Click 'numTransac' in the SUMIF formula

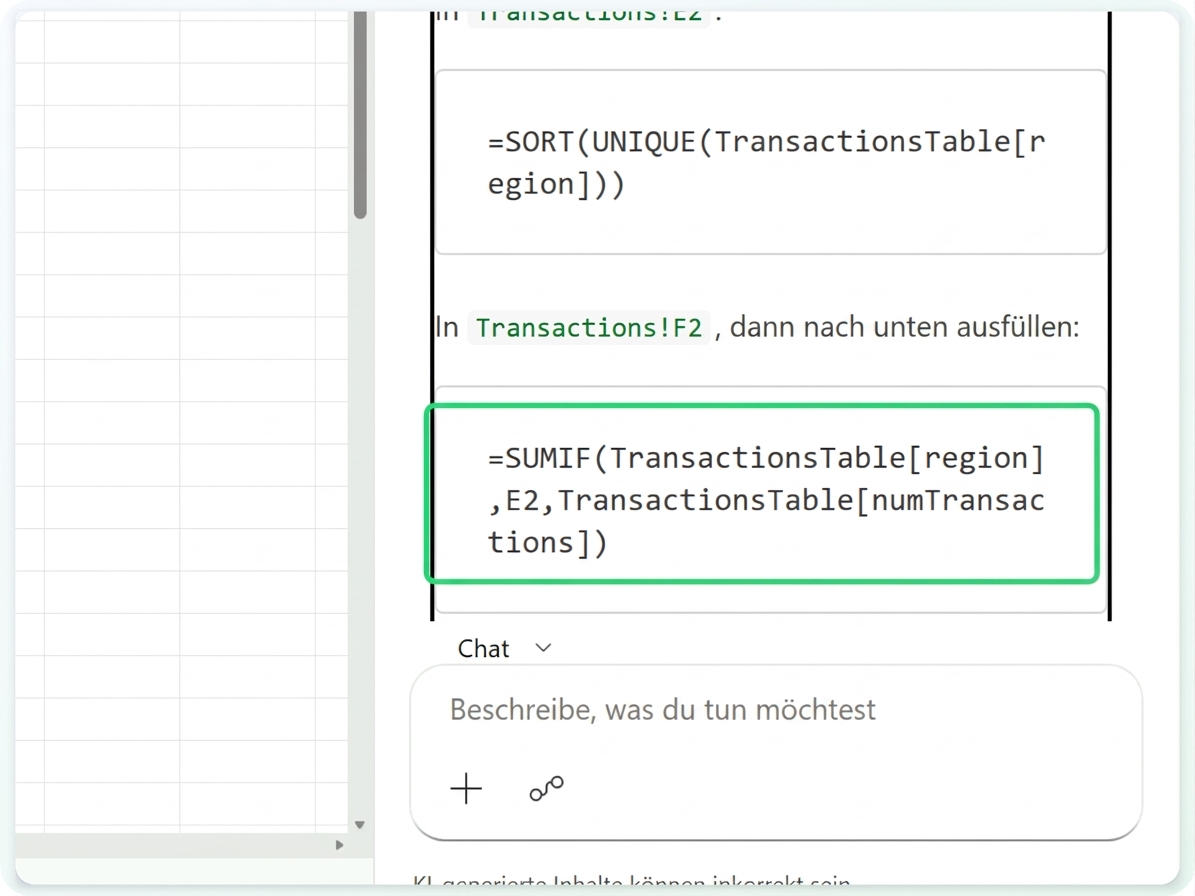tap(958, 501)
